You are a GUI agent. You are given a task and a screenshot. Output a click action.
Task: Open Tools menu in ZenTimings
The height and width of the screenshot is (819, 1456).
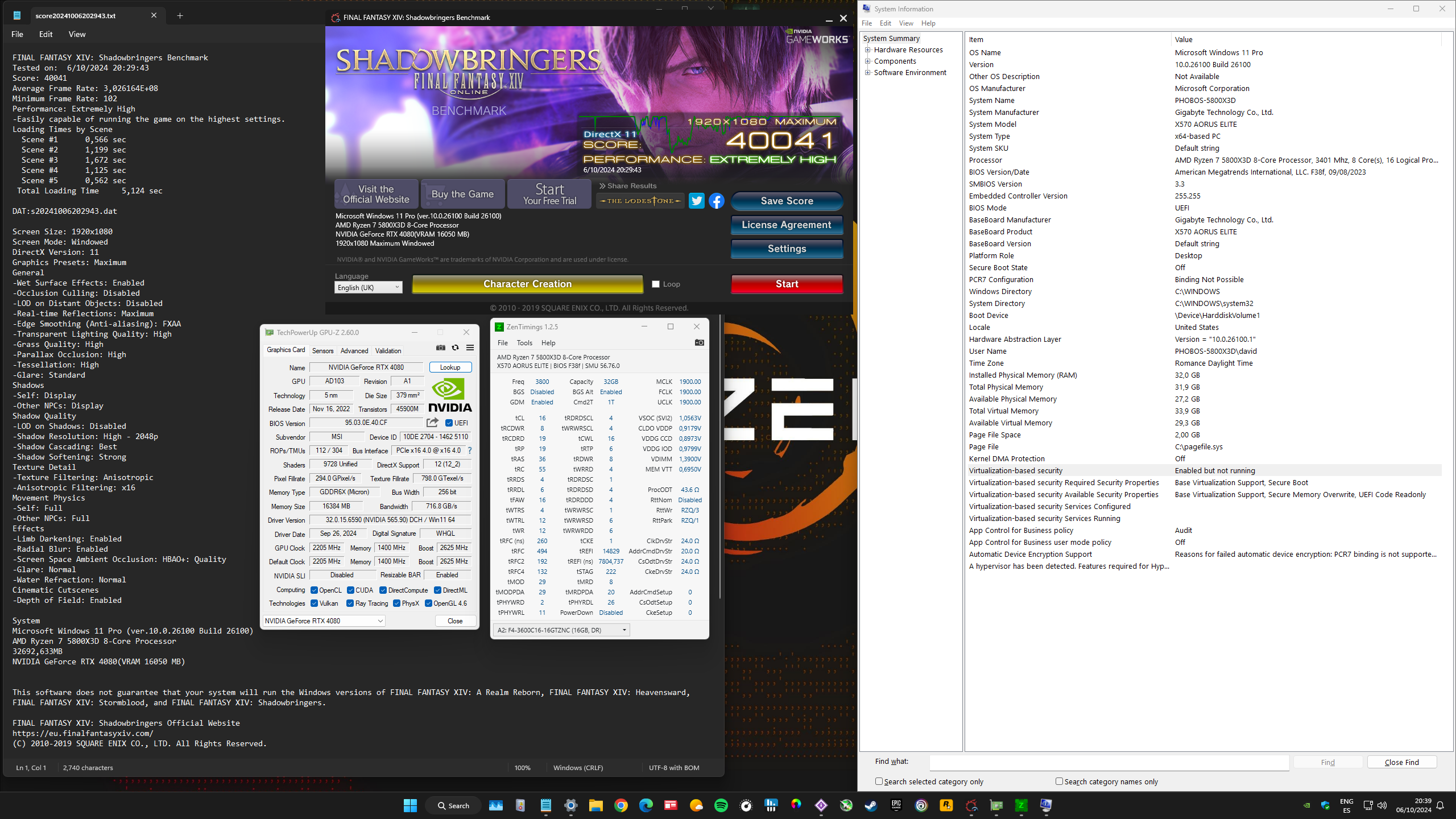[x=524, y=343]
